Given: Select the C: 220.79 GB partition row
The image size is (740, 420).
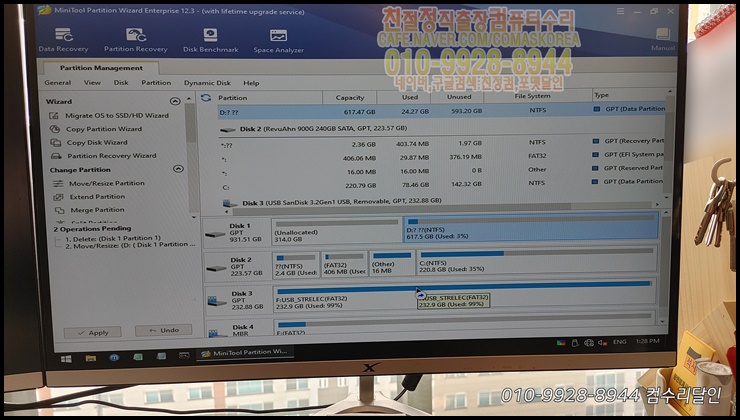Looking at the screenshot, I should [x=441, y=185].
